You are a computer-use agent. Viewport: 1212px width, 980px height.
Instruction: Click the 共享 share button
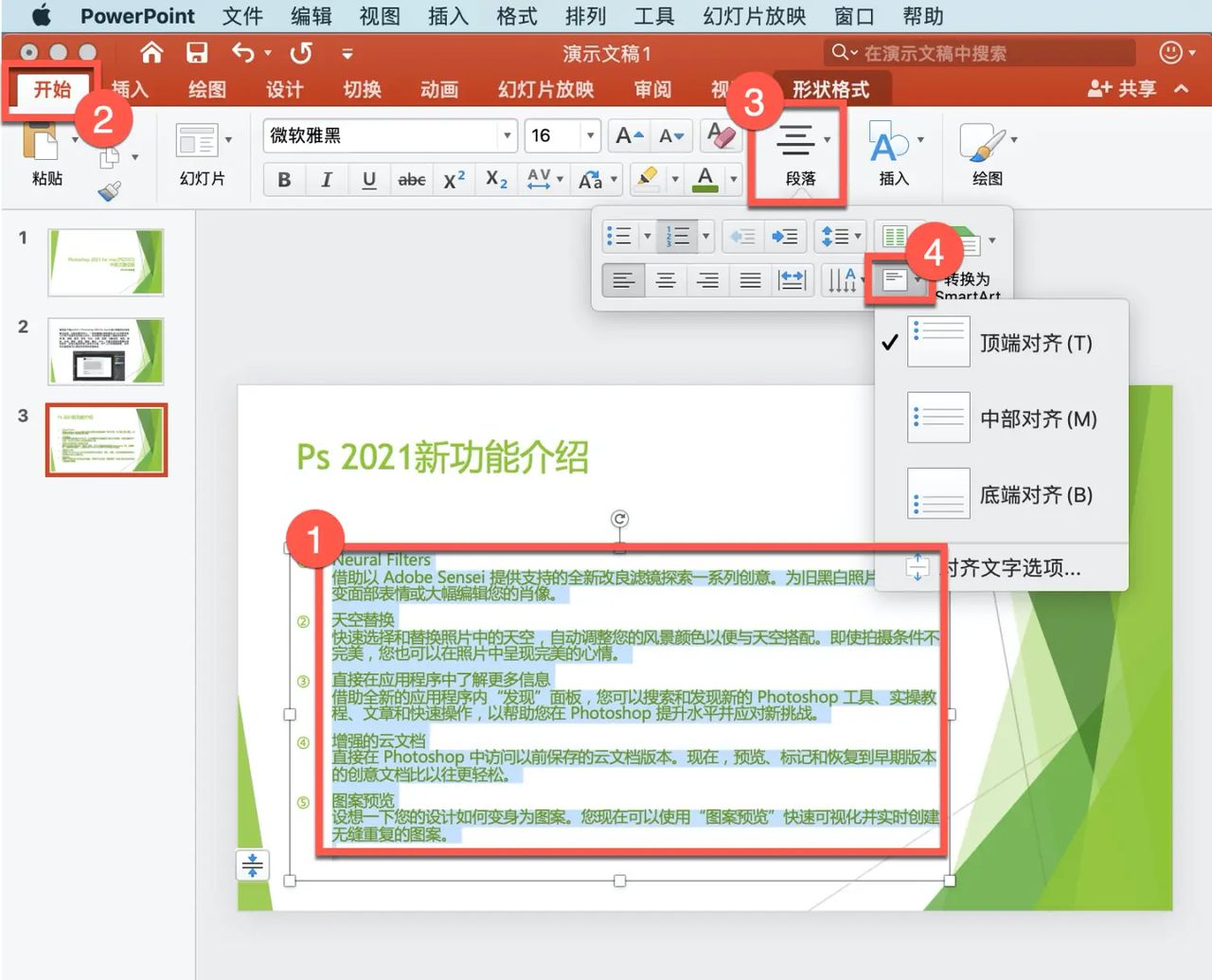coord(1123,88)
